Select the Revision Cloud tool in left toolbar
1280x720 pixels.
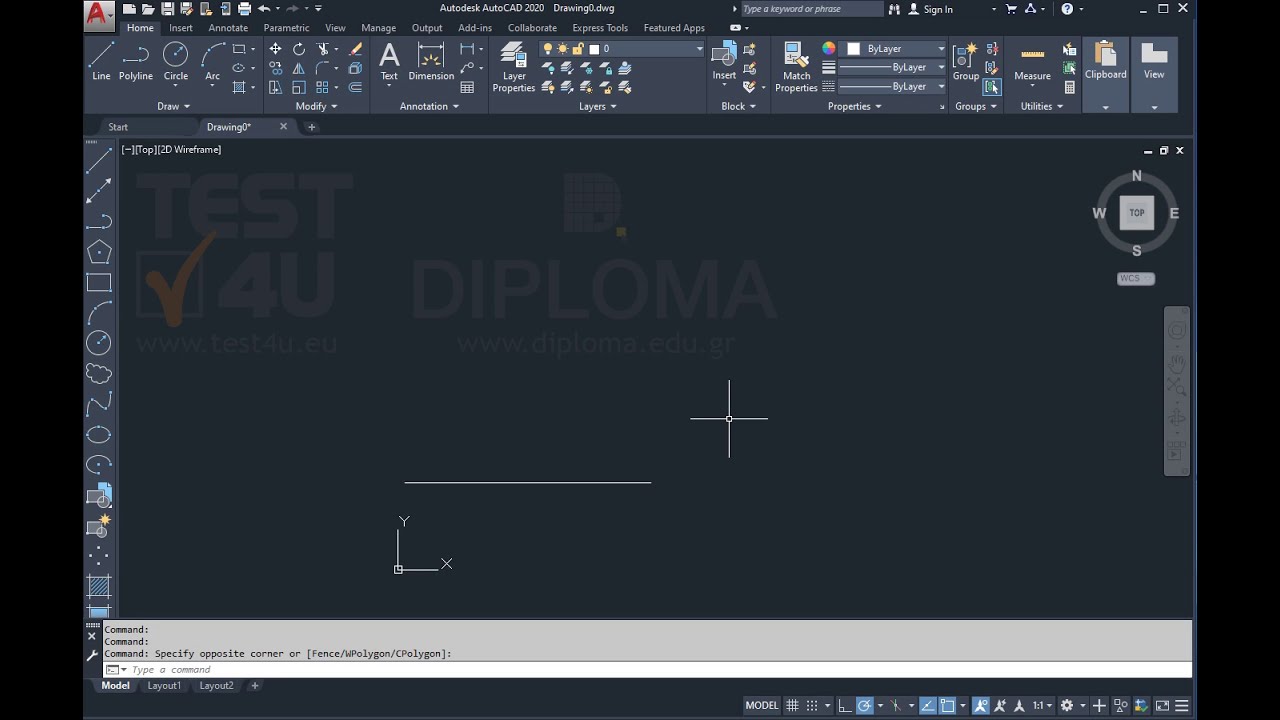click(x=99, y=374)
